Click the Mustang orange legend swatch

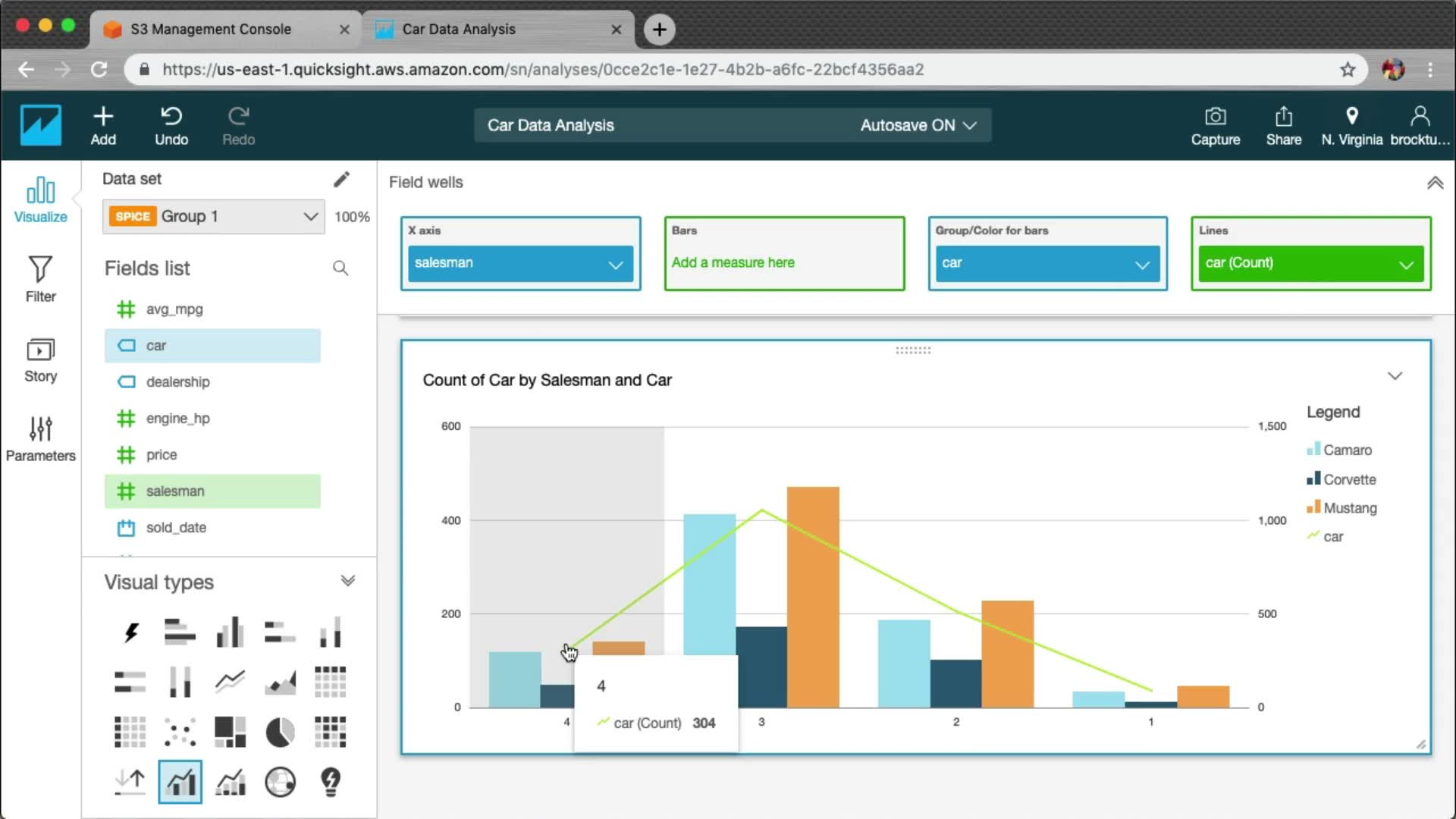click(1313, 507)
